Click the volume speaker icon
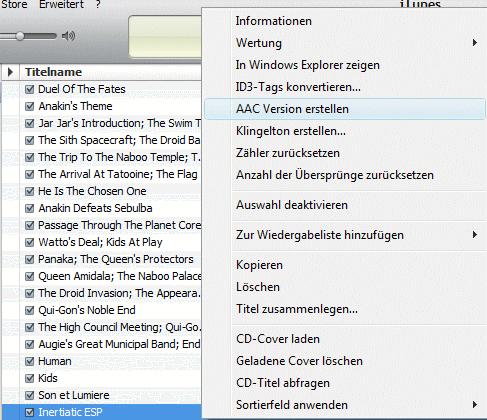Screen dimensions: 487x420 click(x=68, y=36)
